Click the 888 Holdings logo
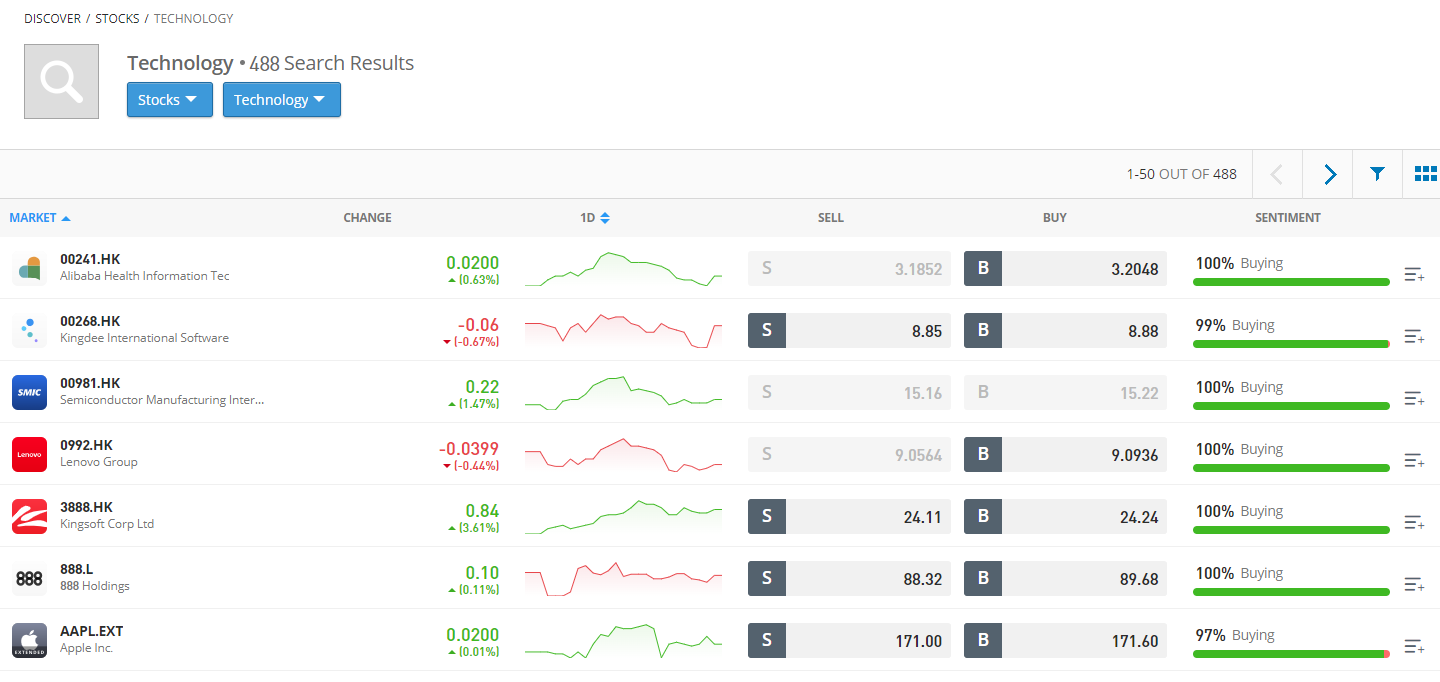 [x=29, y=578]
